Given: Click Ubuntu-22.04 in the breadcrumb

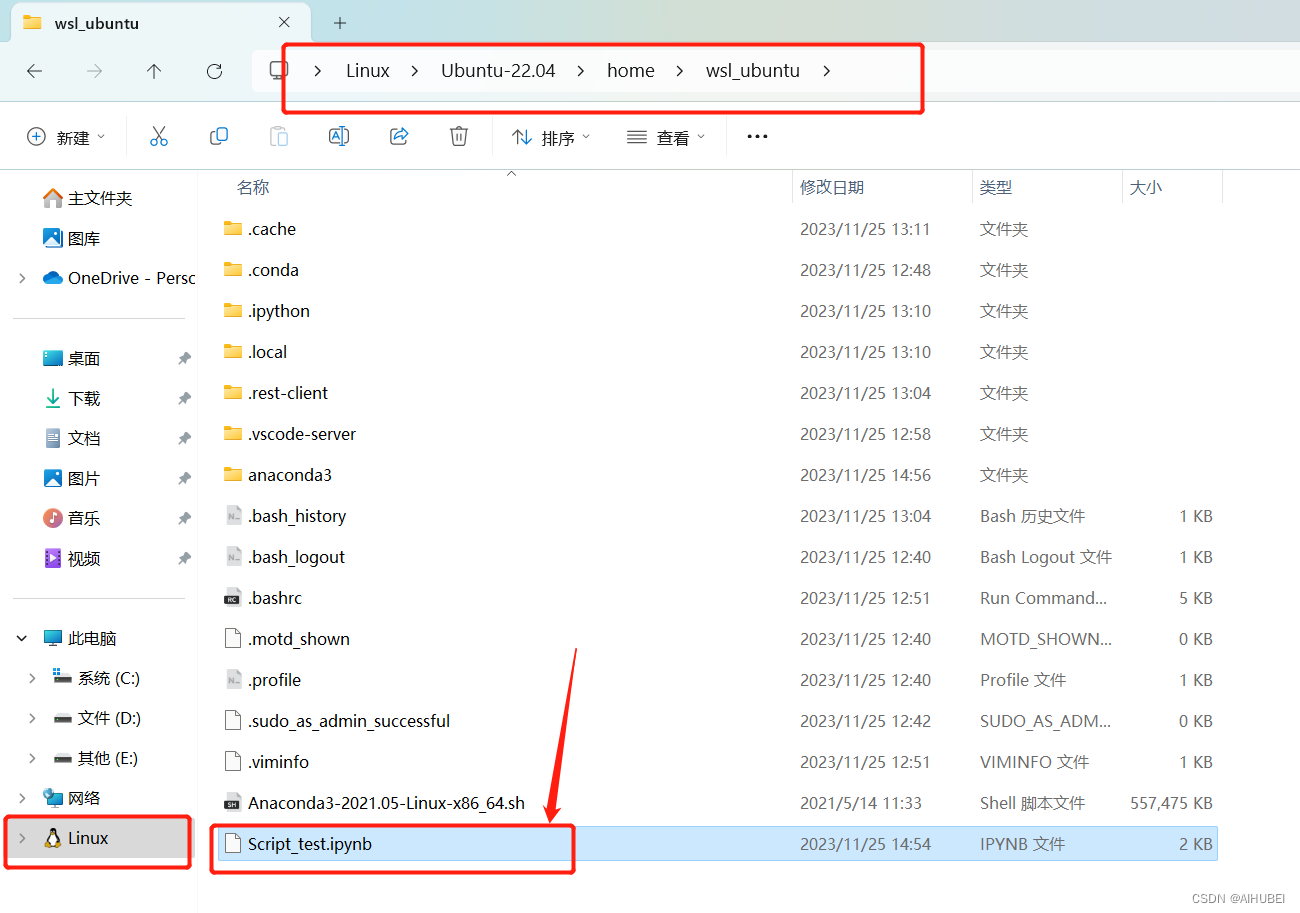Looking at the screenshot, I should pos(498,71).
